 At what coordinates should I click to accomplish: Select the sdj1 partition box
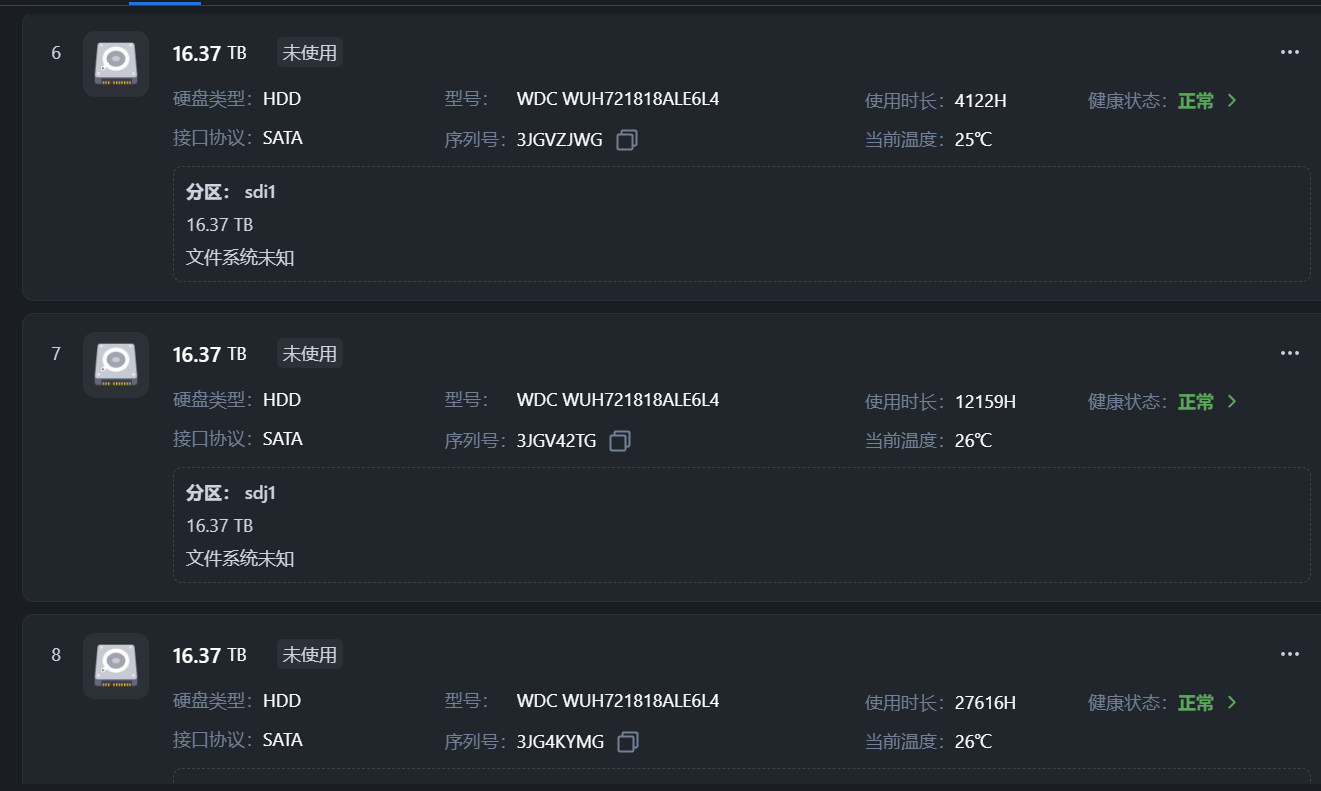pos(741,525)
